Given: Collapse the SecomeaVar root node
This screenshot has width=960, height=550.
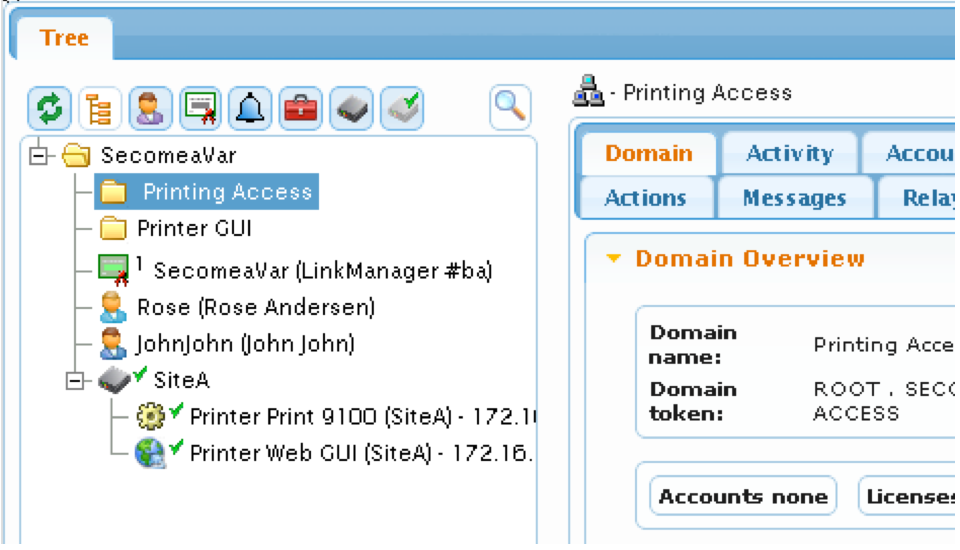Looking at the screenshot, I should click(x=38, y=156).
